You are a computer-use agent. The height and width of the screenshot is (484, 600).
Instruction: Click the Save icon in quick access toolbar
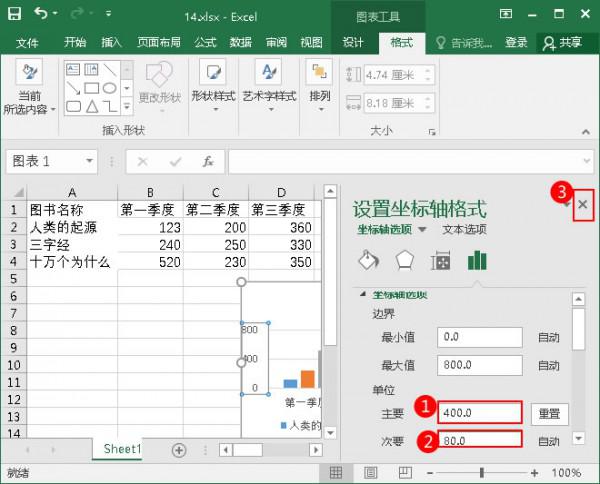[x=15, y=14]
